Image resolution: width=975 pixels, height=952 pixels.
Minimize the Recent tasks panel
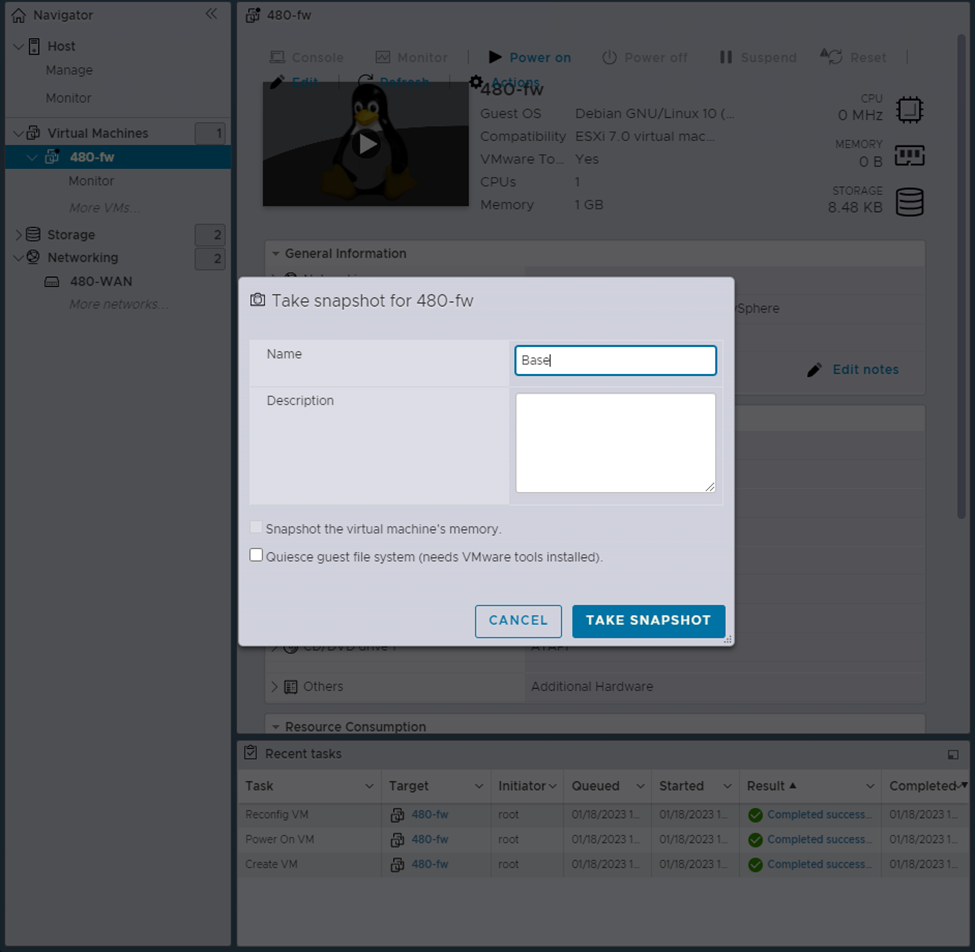tap(953, 754)
